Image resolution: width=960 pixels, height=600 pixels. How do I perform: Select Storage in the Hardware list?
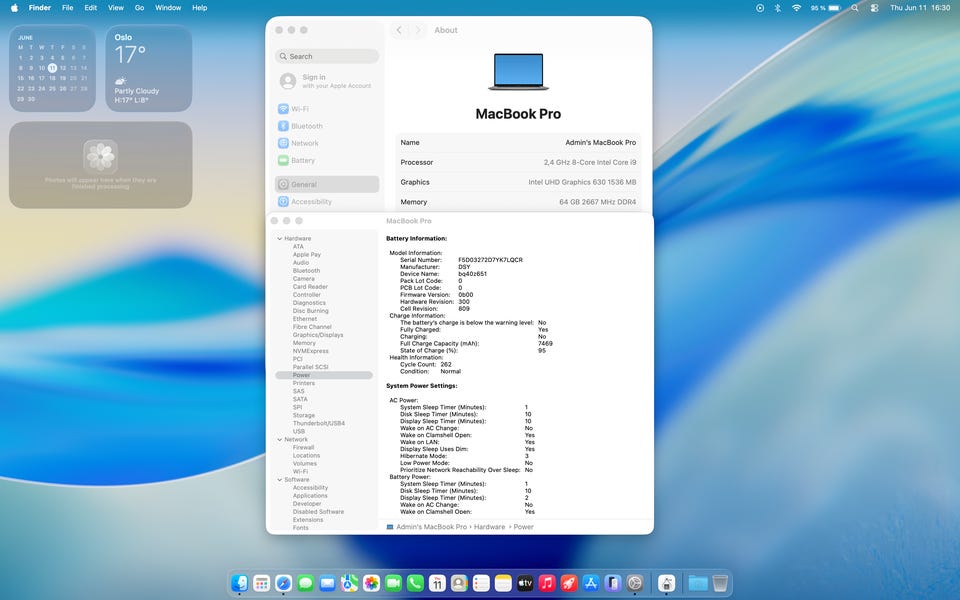tap(304, 415)
